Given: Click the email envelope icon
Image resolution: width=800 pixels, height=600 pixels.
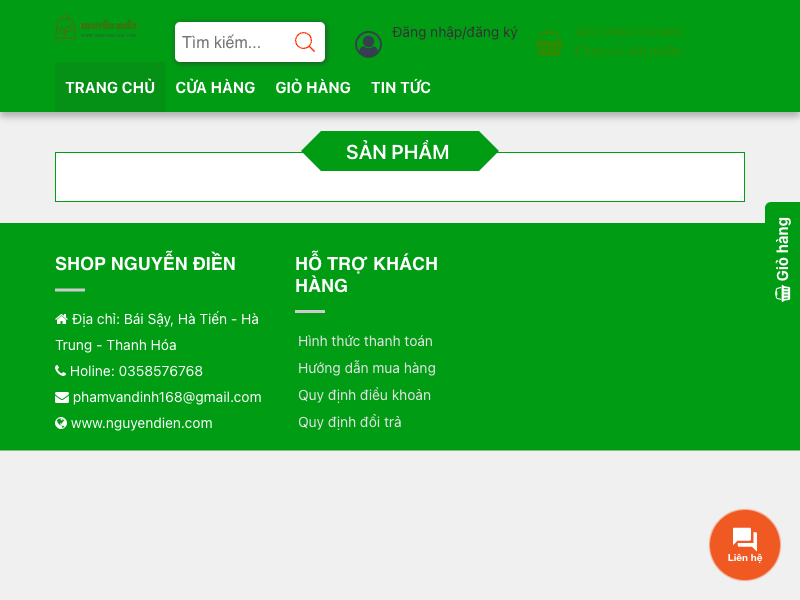Looking at the screenshot, I should [x=62, y=397].
